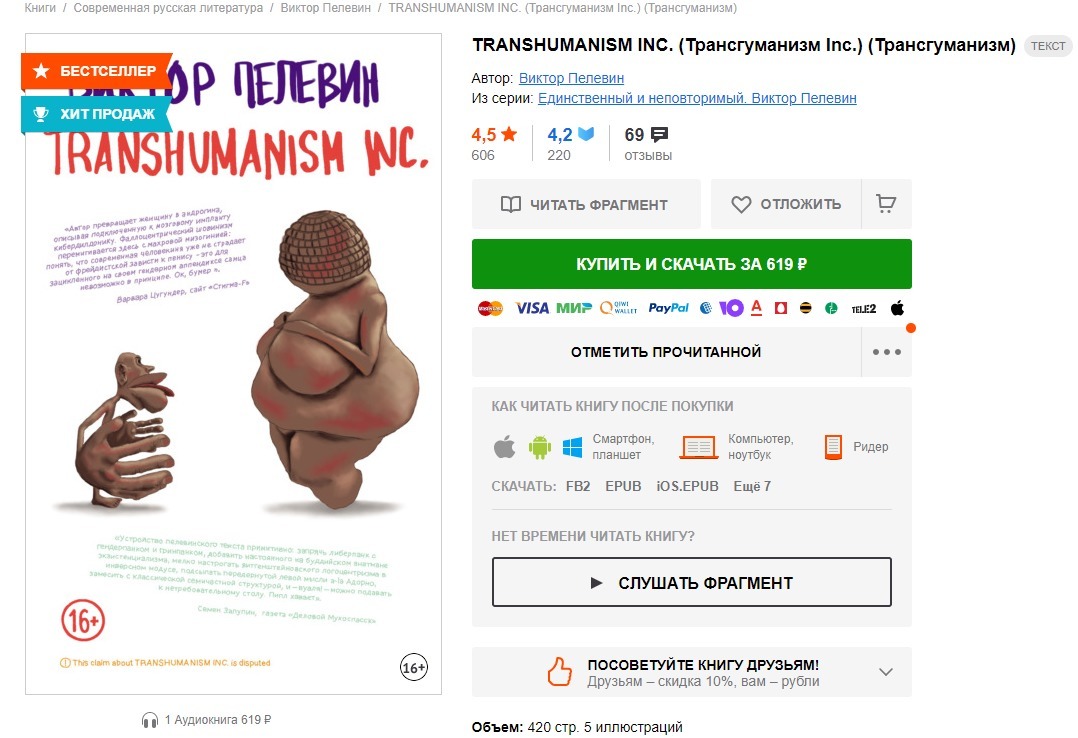Click the Android platform icon
The height and width of the screenshot is (738, 1078).
pos(540,447)
